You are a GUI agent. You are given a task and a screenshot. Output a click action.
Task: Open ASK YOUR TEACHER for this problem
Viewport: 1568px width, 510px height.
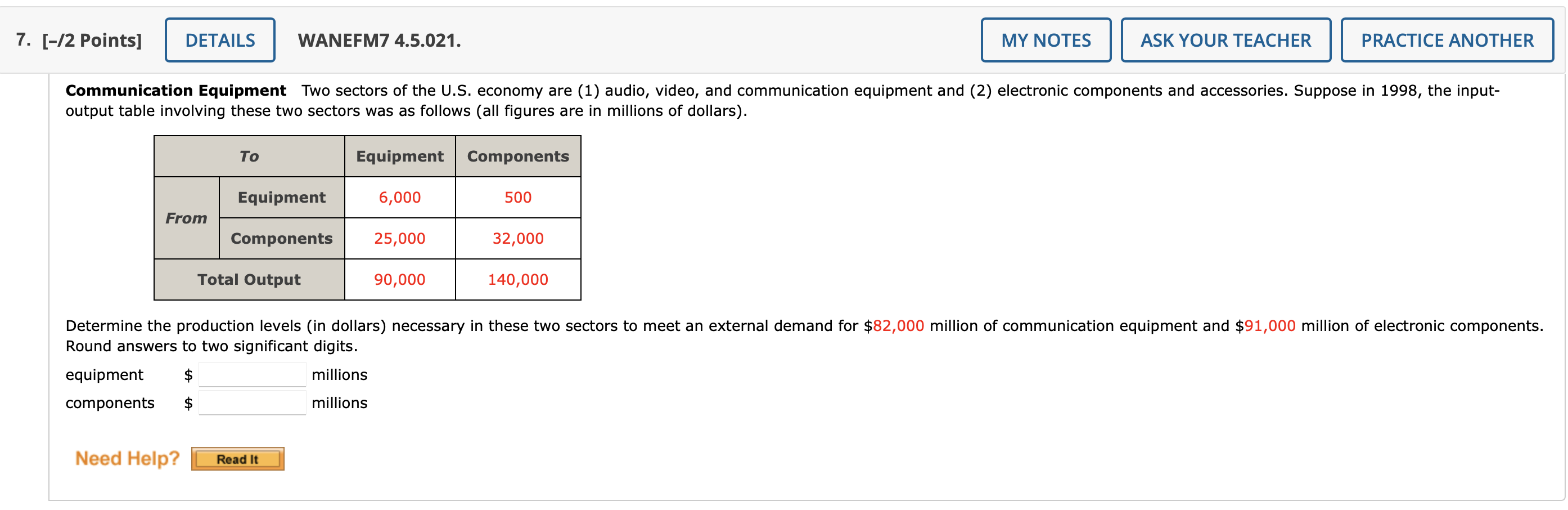coord(1226,40)
